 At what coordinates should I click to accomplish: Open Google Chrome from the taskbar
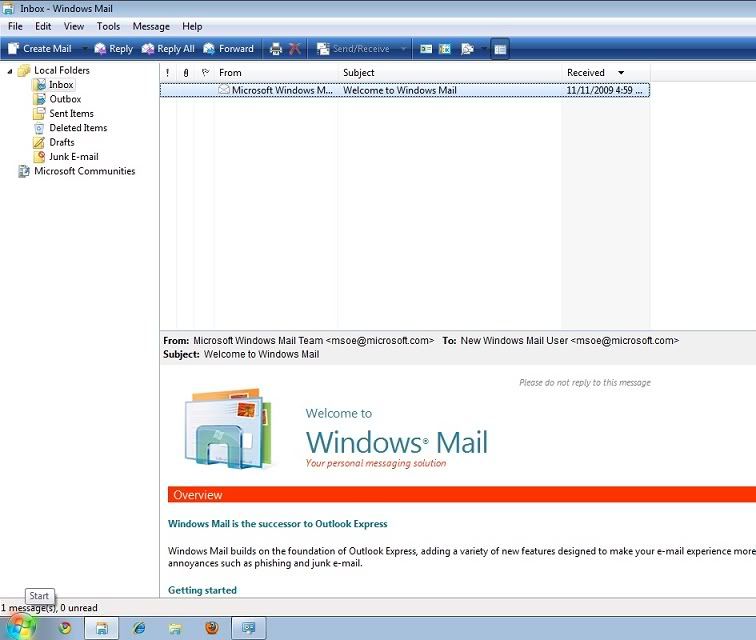tap(65, 628)
